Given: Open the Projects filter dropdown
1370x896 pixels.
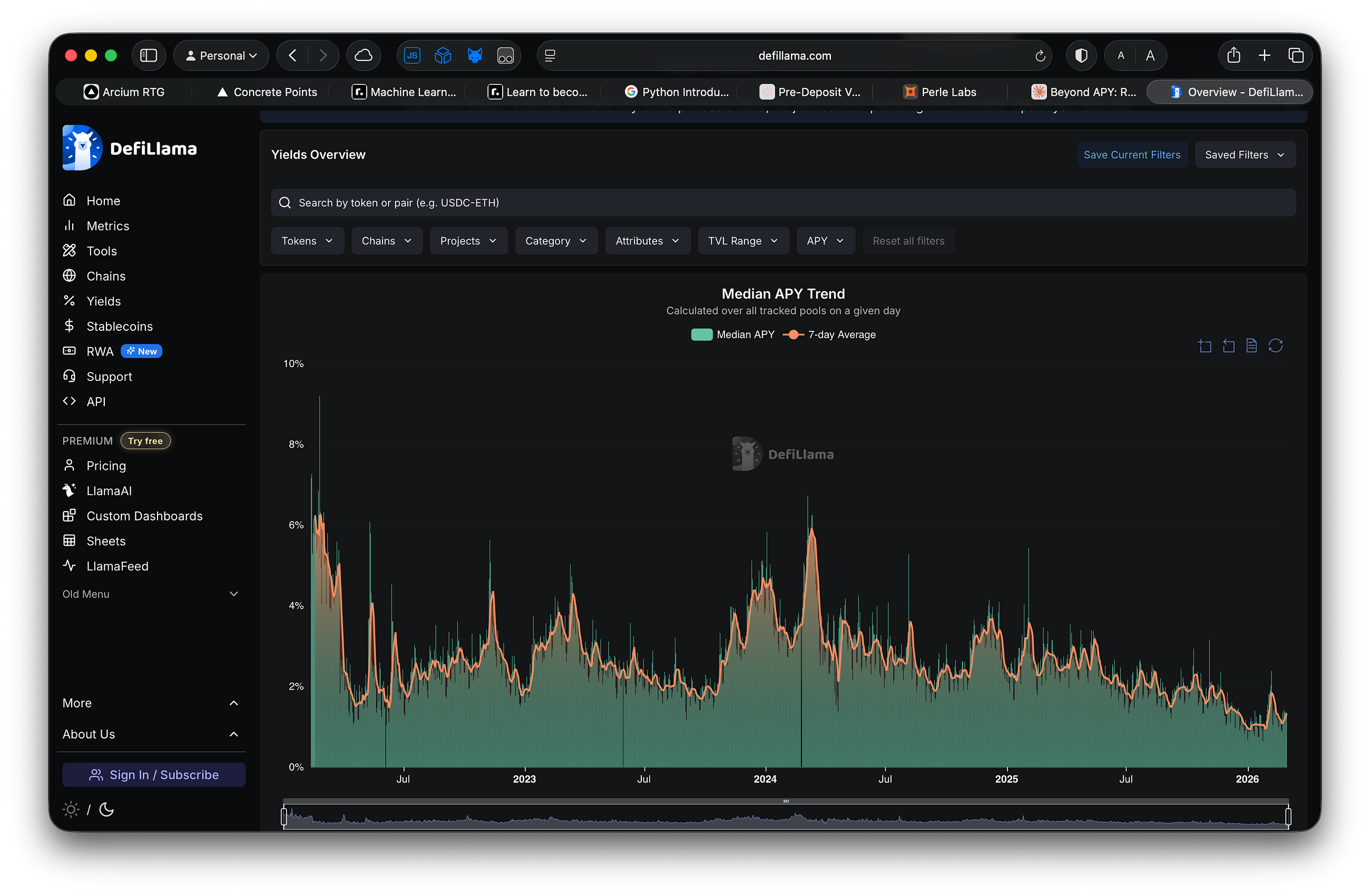Looking at the screenshot, I should 468,241.
